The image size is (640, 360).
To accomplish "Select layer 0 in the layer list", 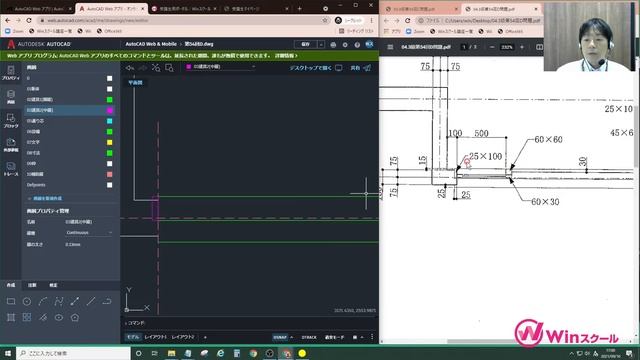I will 69,78.
